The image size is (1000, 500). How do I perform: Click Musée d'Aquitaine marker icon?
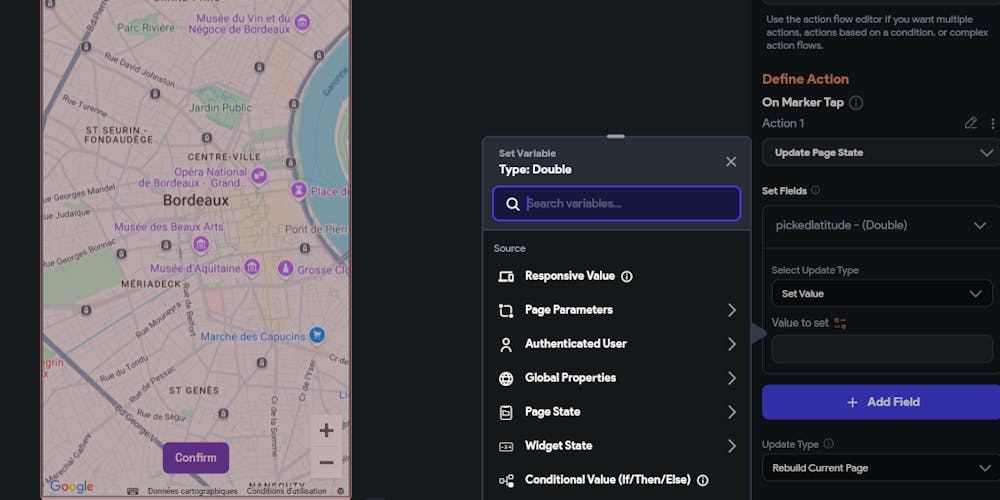(x=252, y=268)
